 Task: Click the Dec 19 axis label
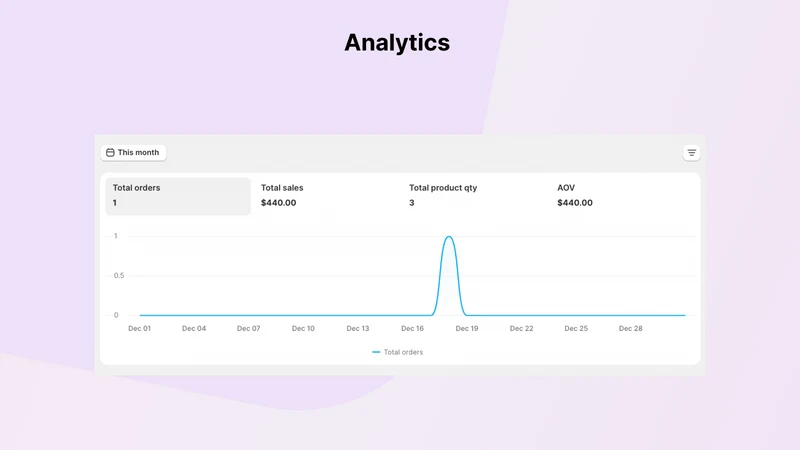(x=467, y=329)
